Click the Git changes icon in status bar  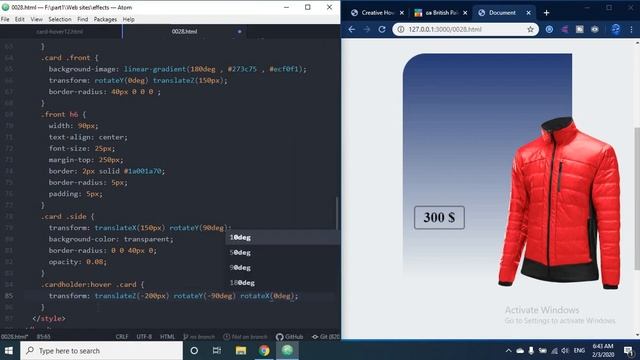click(326, 337)
